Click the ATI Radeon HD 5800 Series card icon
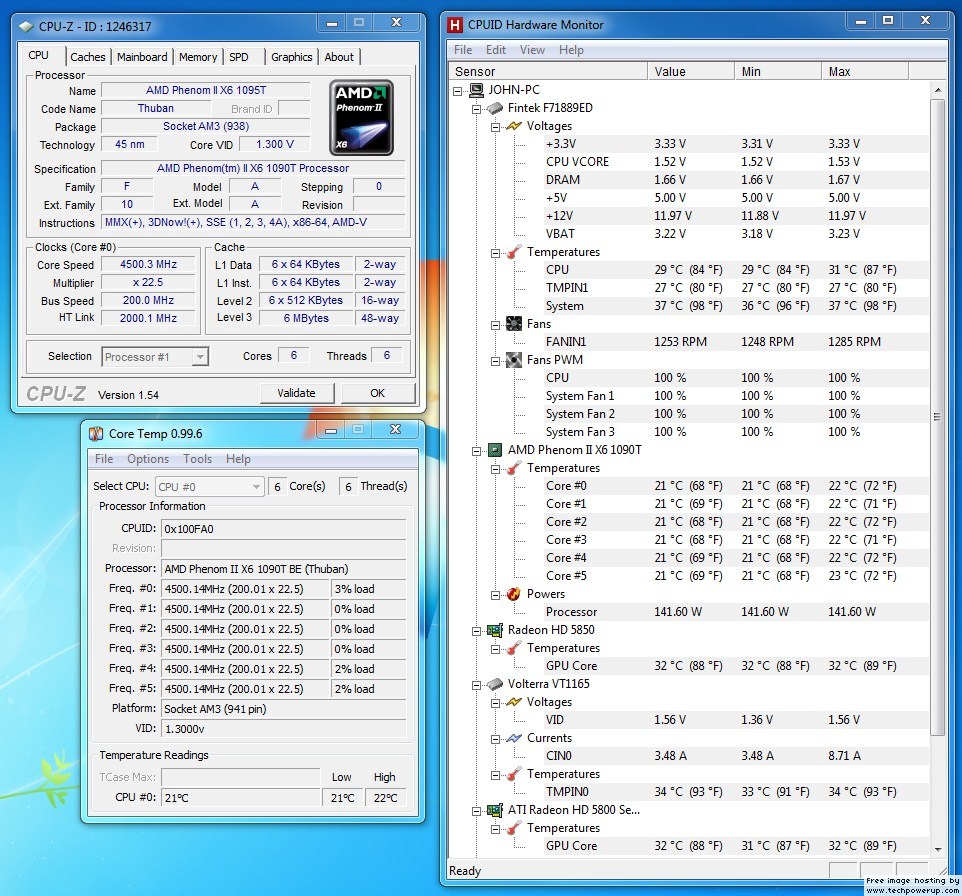962x896 pixels. coord(495,810)
